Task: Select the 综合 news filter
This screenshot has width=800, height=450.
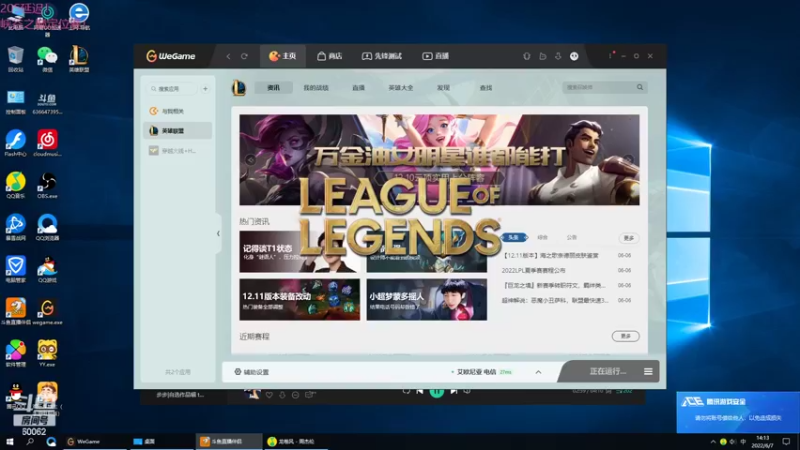Action: (542, 237)
